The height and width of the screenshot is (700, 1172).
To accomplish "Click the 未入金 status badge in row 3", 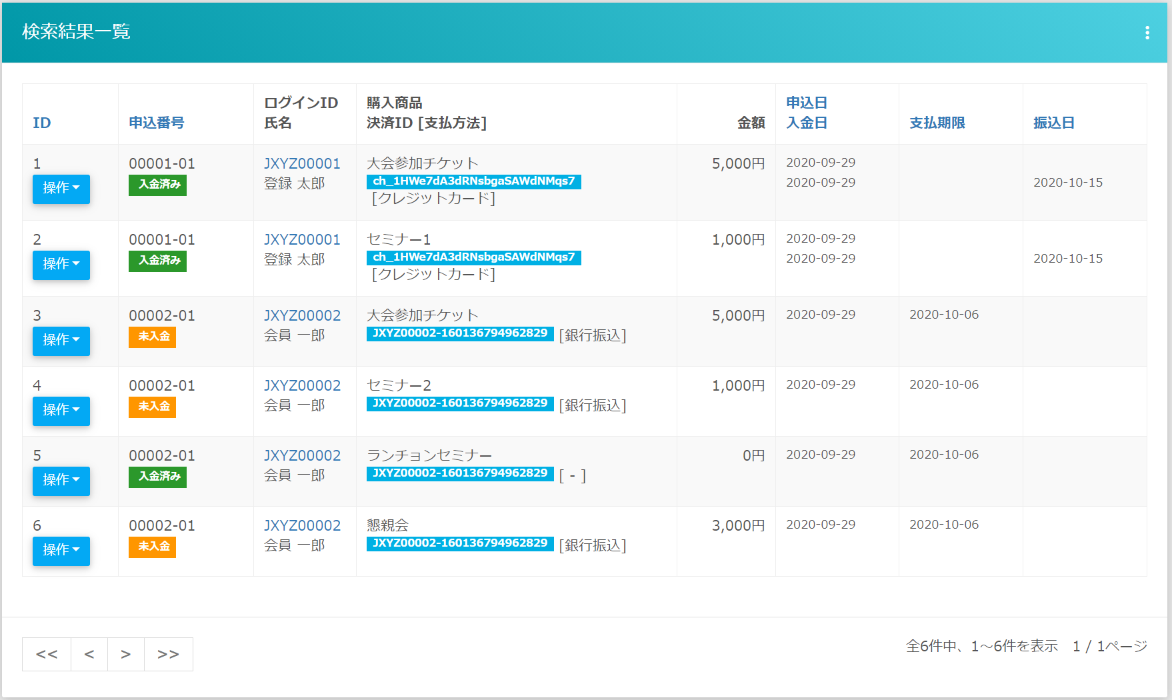I will click(152, 338).
